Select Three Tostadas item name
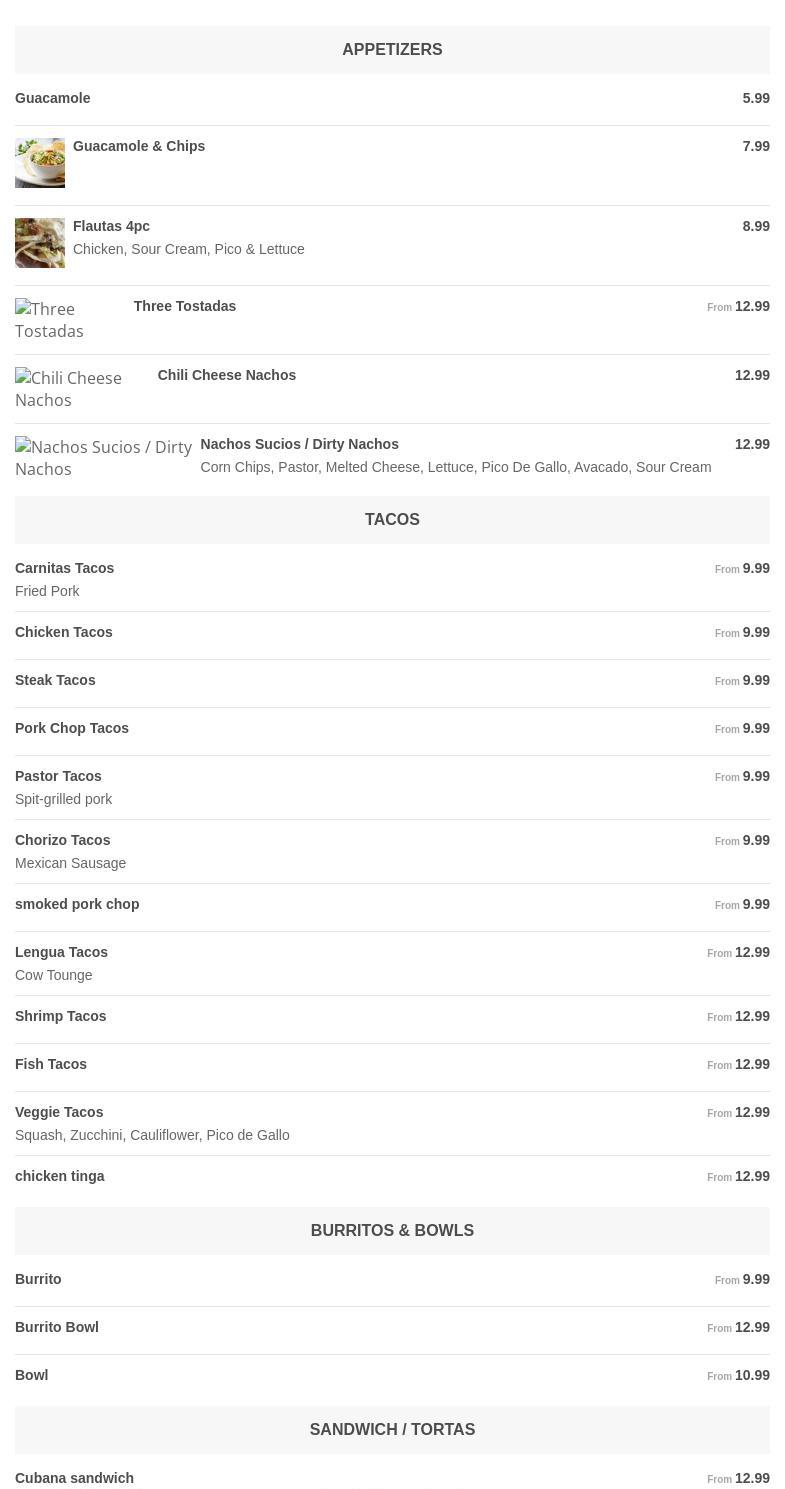 (185, 306)
